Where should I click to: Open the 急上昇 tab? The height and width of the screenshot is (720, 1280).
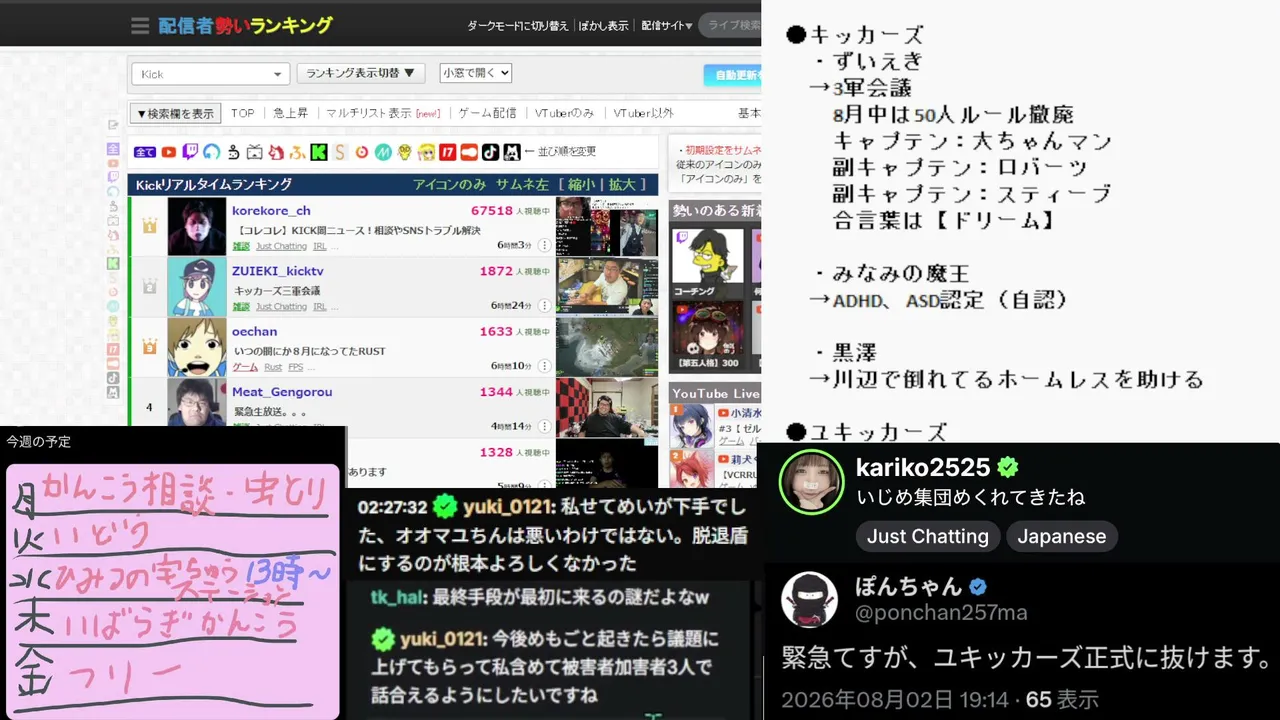(x=291, y=113)
